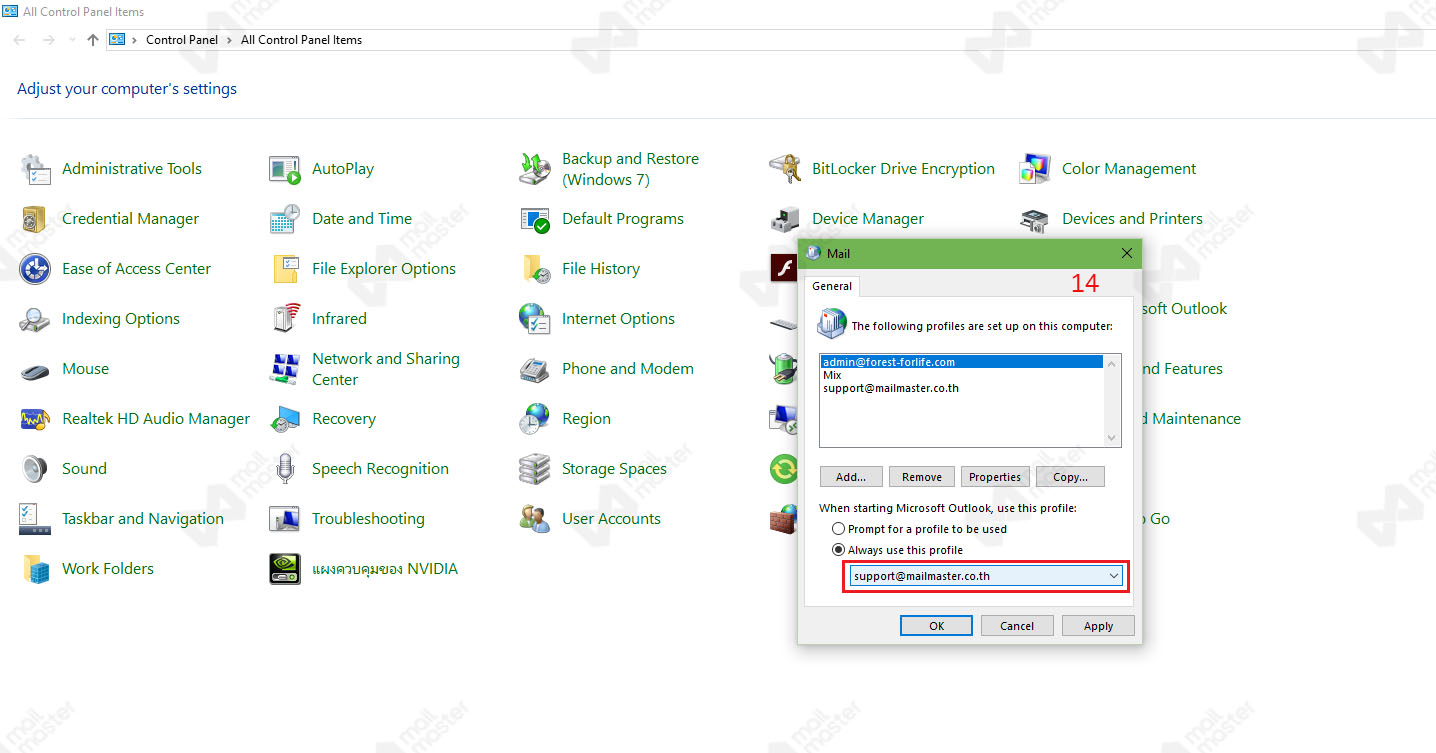Open BitLocker Drive Encryption icon
Screen dimensions: 1436x753
[x=785, y=169]
